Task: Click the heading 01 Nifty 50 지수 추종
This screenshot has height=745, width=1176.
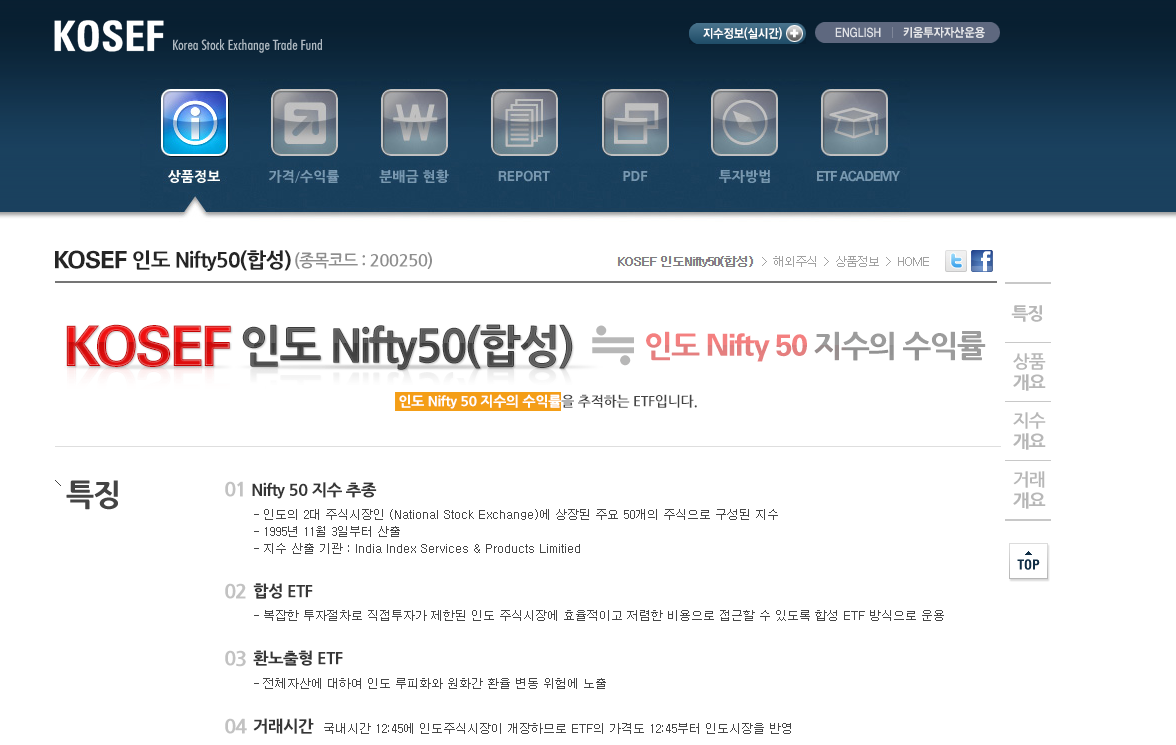Action: click(x=301, y=490)
